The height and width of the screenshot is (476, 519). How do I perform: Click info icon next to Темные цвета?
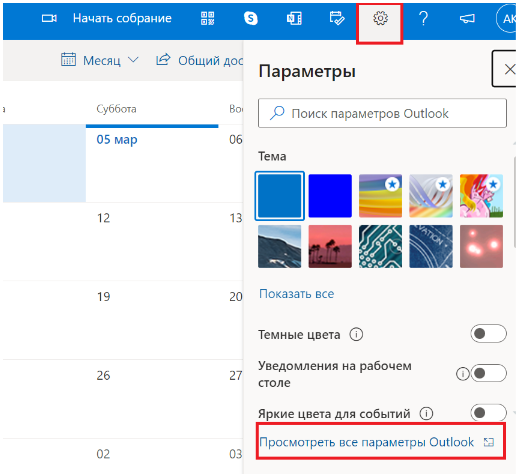pos(356,334)
